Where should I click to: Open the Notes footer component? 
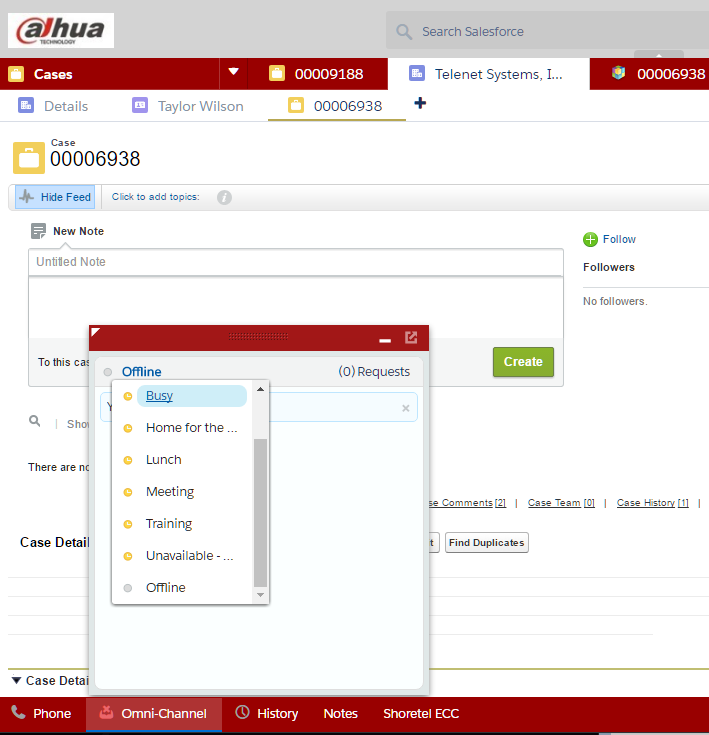click(340, 713)
